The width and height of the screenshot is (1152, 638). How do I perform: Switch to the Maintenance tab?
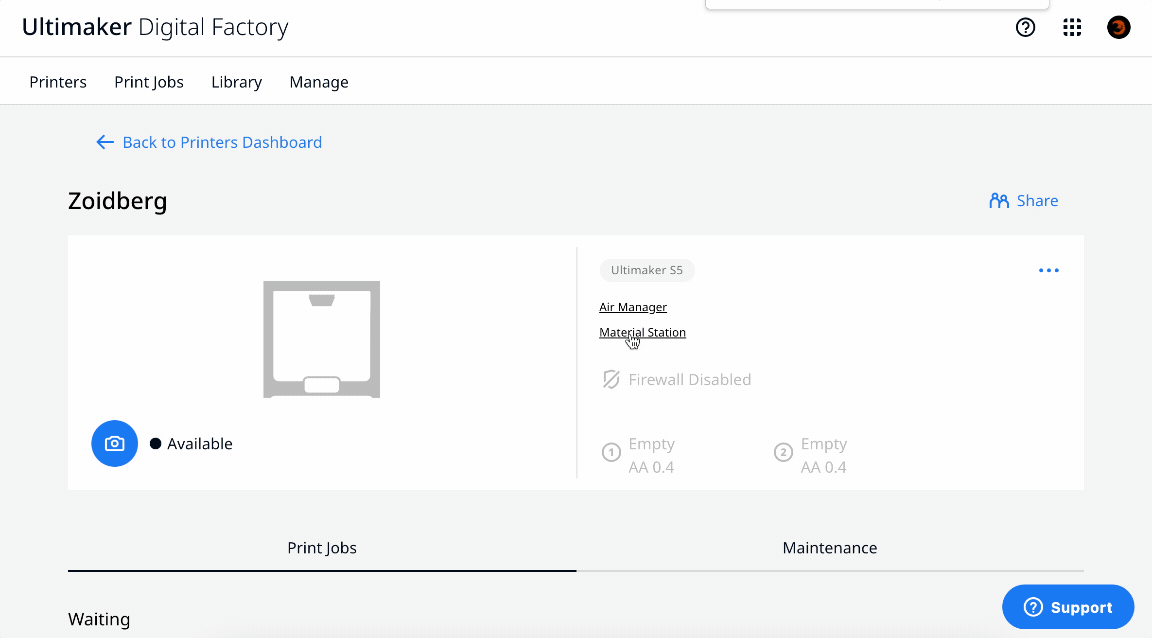[830, 548]
